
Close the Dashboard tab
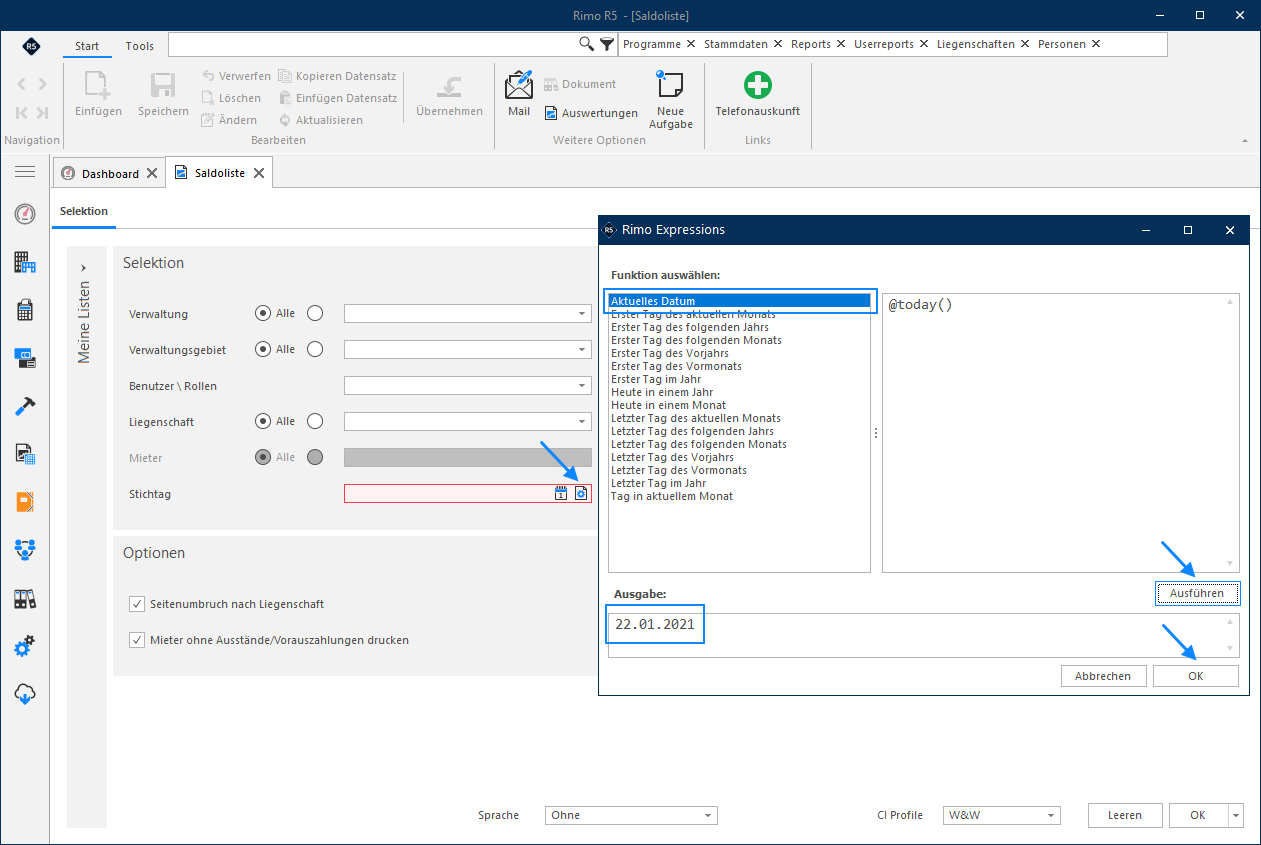(152, 173)
